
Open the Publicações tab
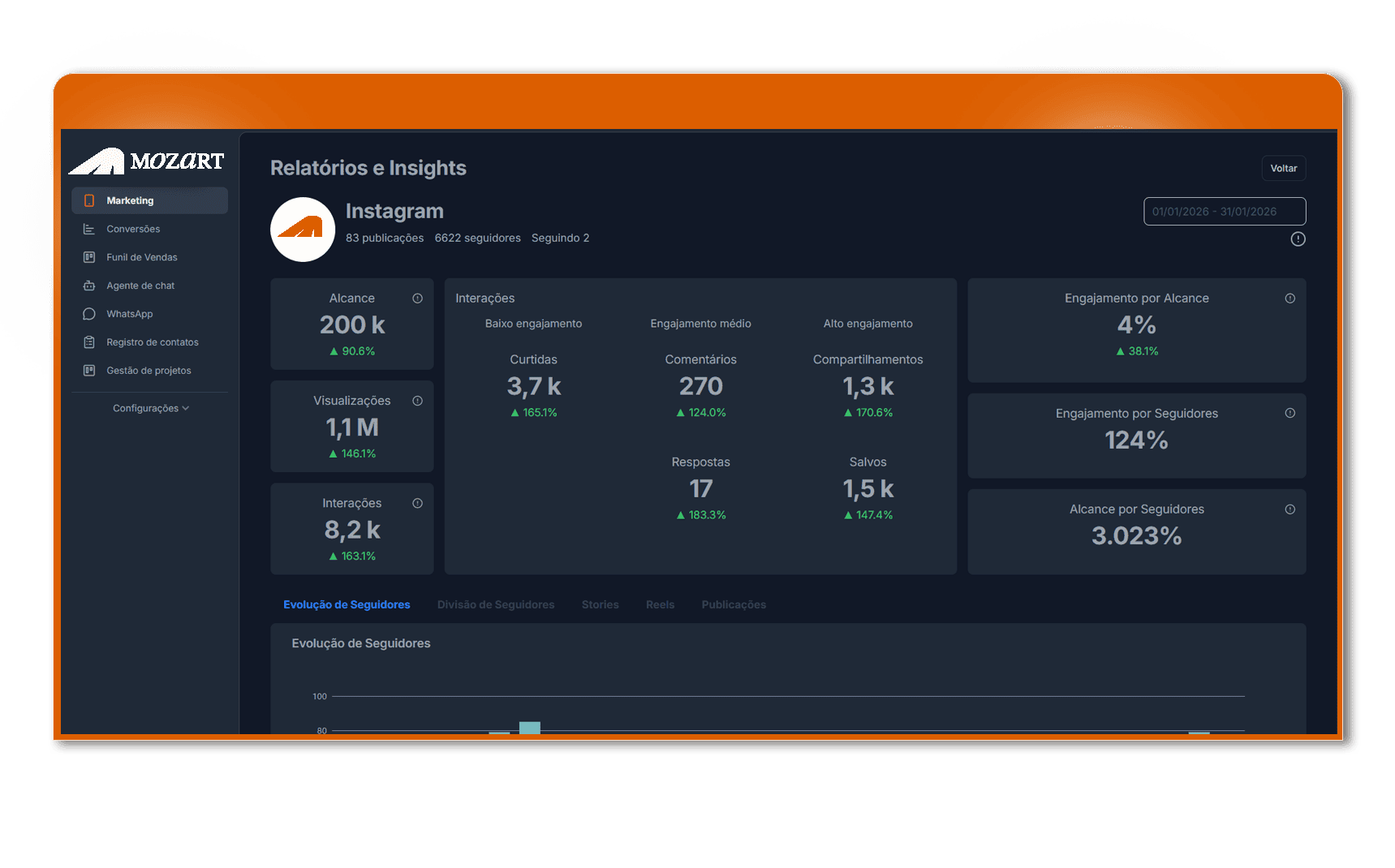pos(734,604)
